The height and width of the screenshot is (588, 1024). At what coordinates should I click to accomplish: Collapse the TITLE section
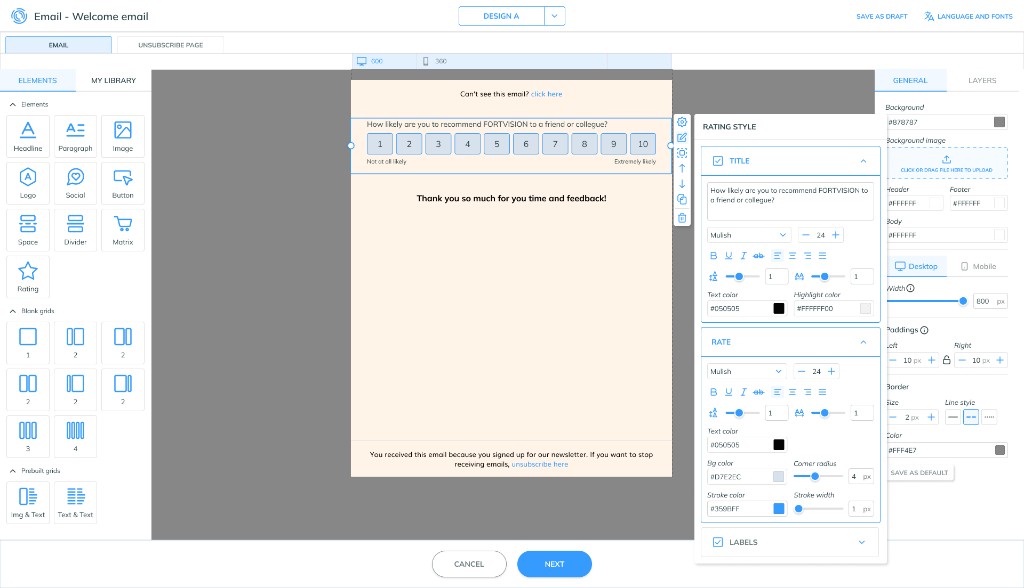(863, 161)
